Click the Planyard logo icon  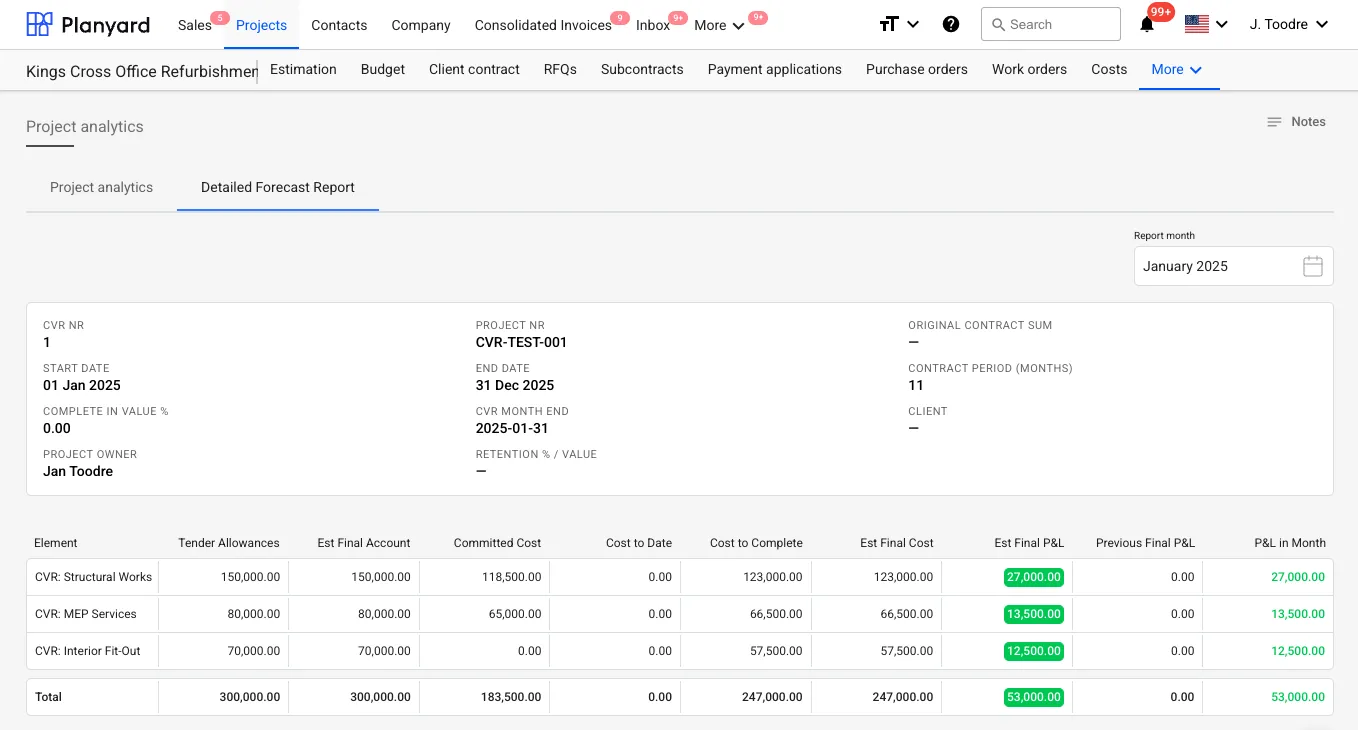(39, 25)
